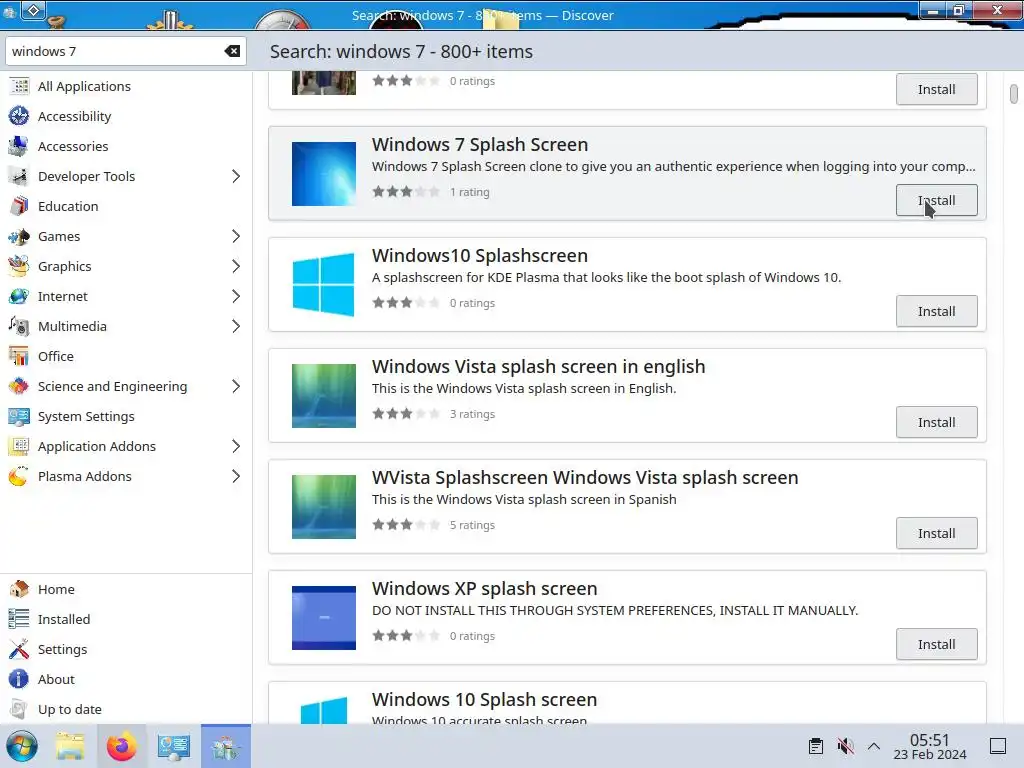Open WVista Splashscreen title text

[584, 477]
